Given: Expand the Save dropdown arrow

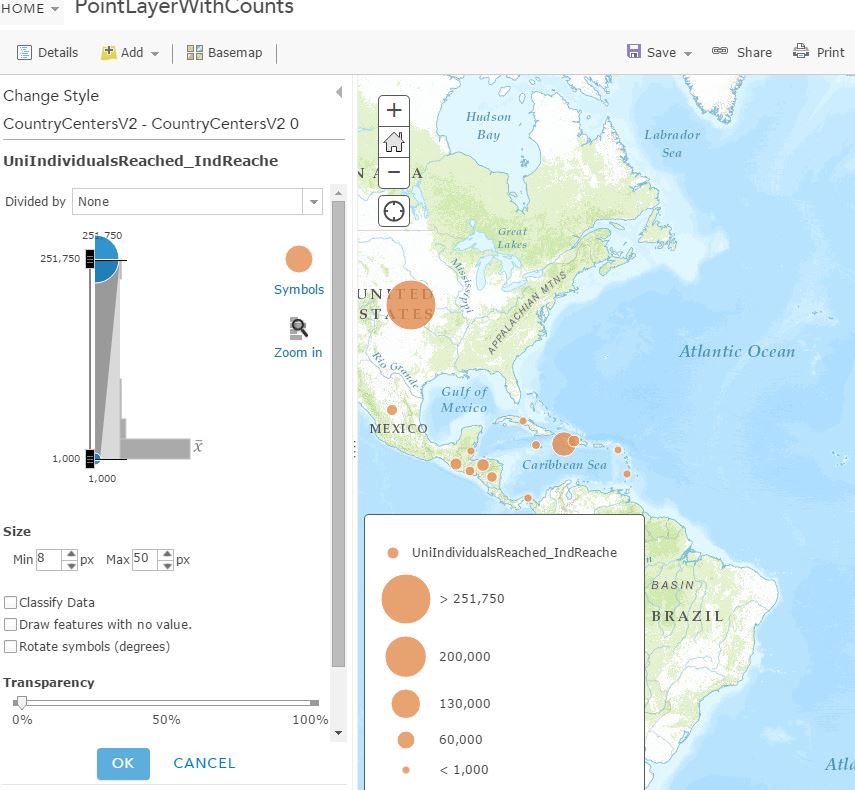Looking at the screenshot, I should [x=688, y=53].
